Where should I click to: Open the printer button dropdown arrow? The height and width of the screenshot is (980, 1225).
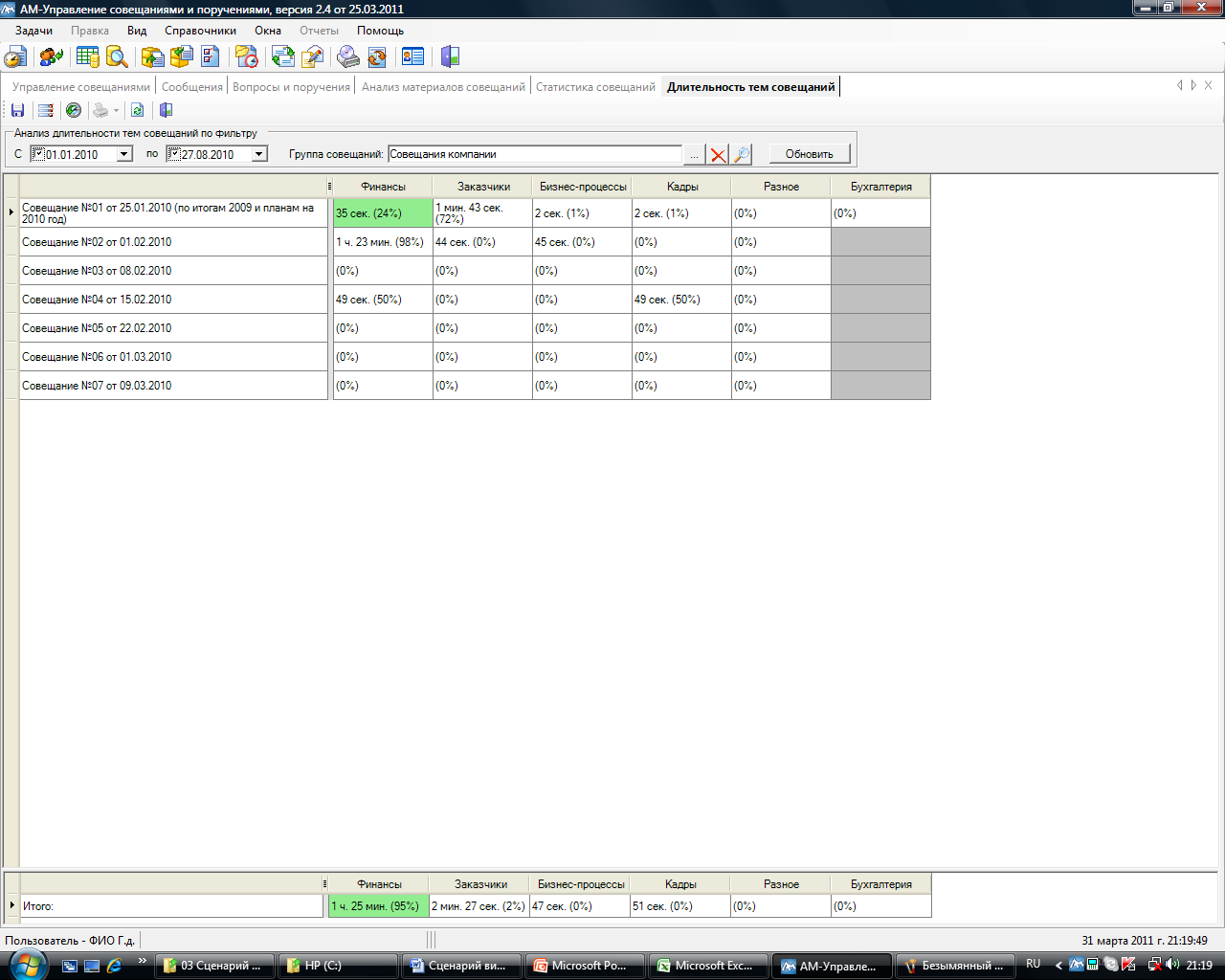click(116, 110)
